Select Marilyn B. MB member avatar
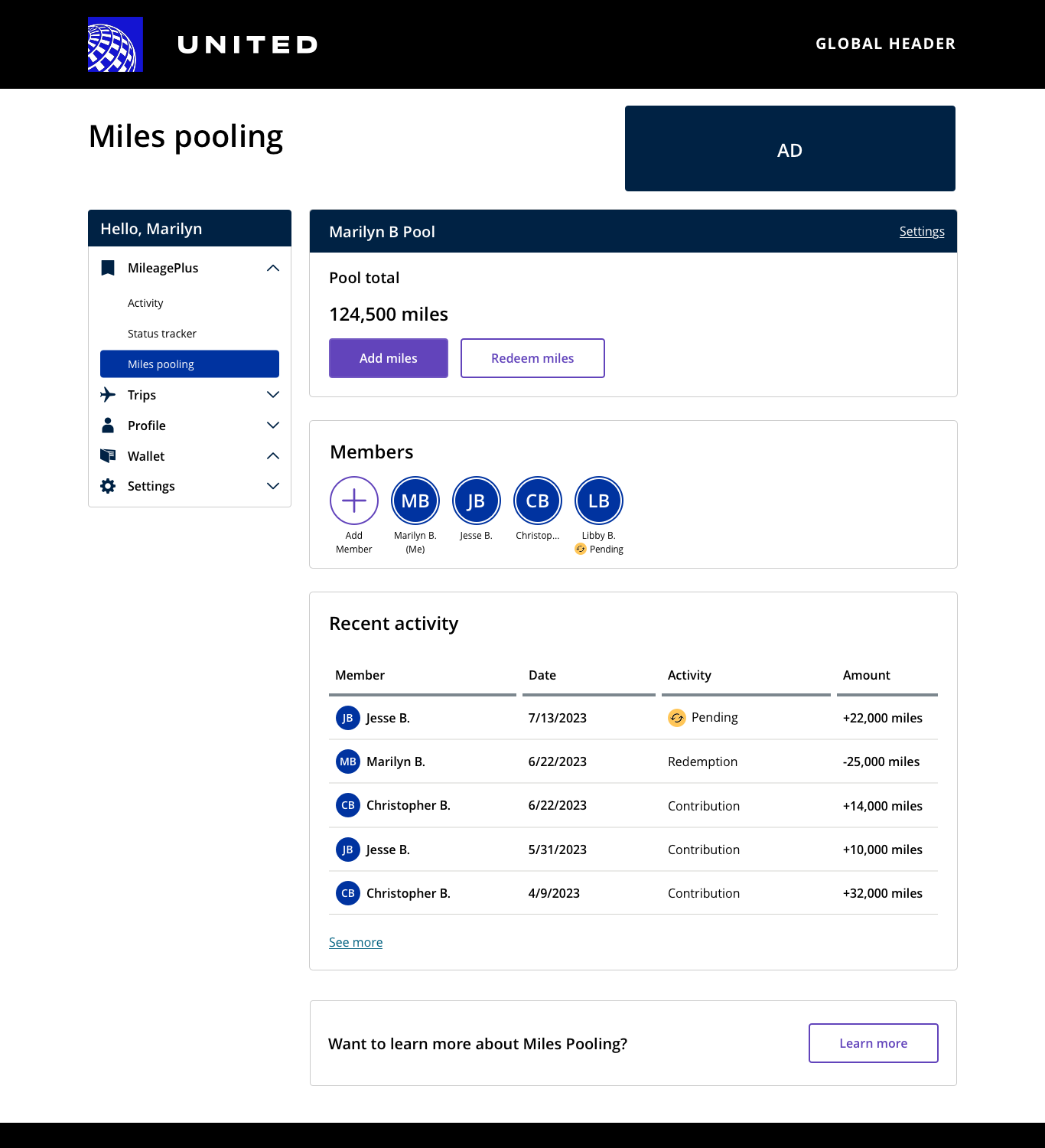This screenshot has height=1148, width=1045. pos(415,501)
